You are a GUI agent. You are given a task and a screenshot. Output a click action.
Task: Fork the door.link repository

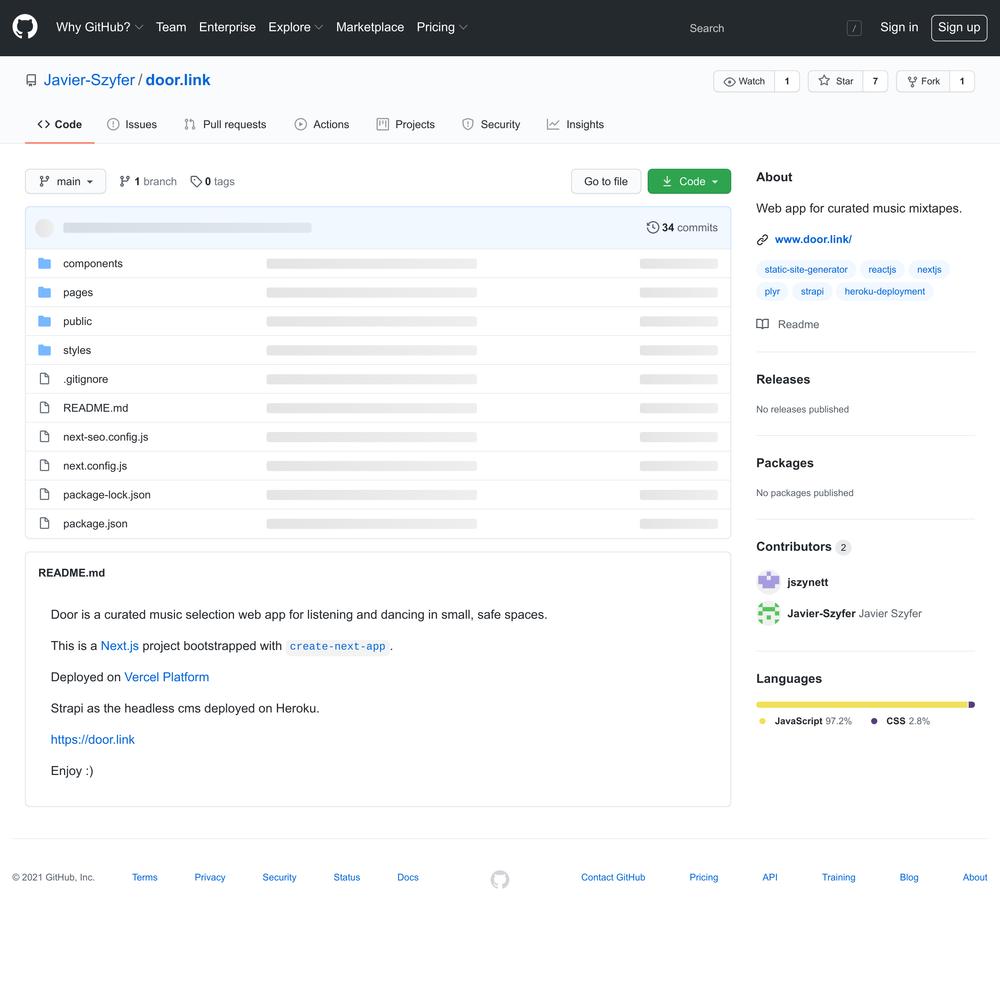pos(923,82)
